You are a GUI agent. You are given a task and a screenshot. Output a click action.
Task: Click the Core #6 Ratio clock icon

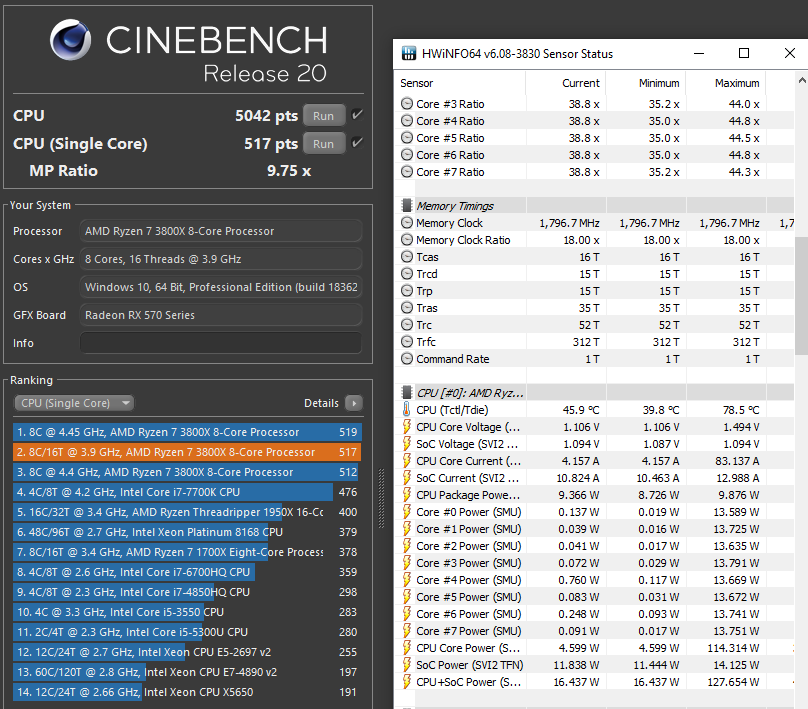pos(407,155)
